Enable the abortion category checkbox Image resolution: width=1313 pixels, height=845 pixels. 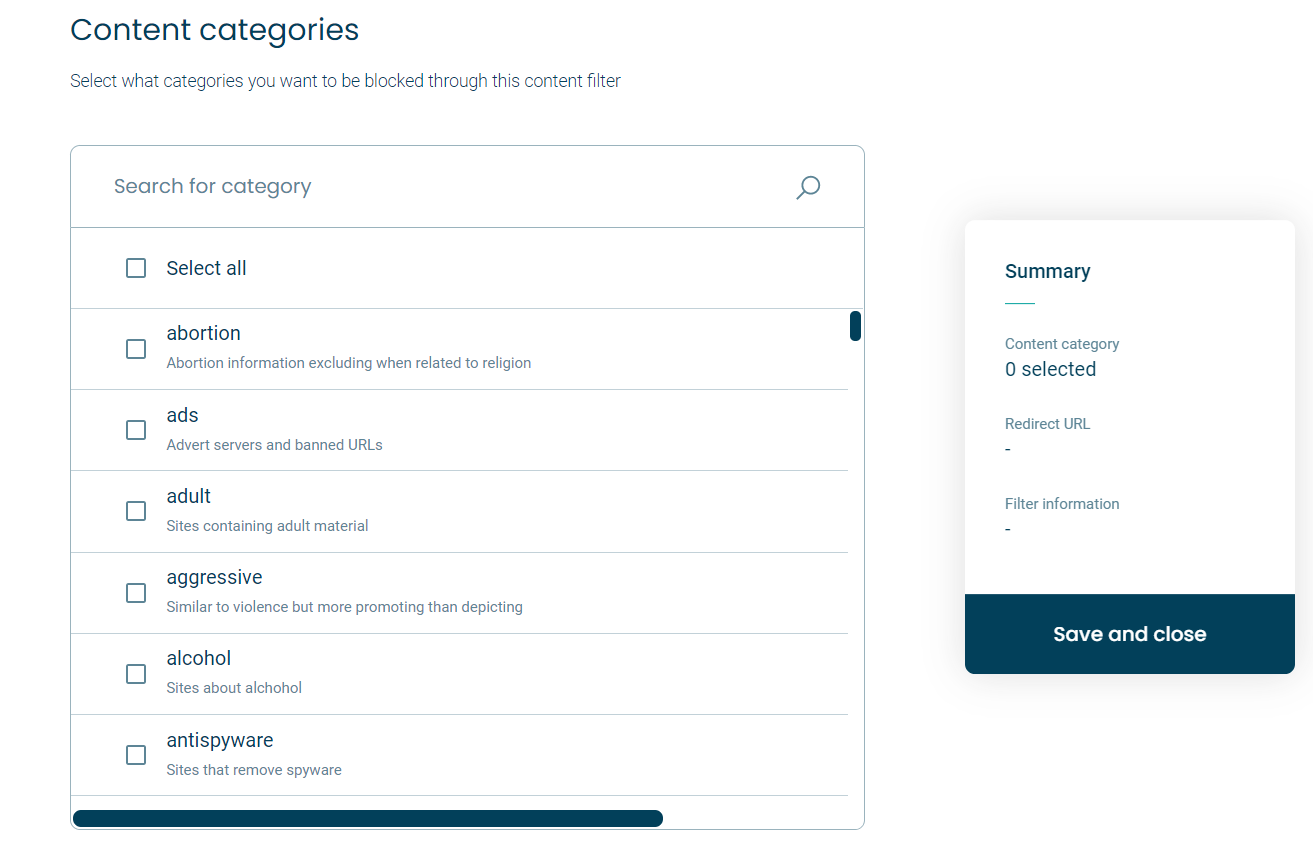(x=136, y=349)
